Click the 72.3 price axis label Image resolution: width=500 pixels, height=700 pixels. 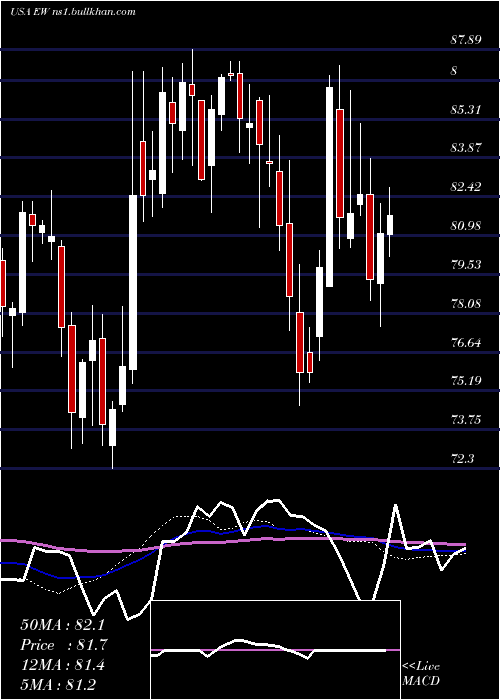coord(462,458)
